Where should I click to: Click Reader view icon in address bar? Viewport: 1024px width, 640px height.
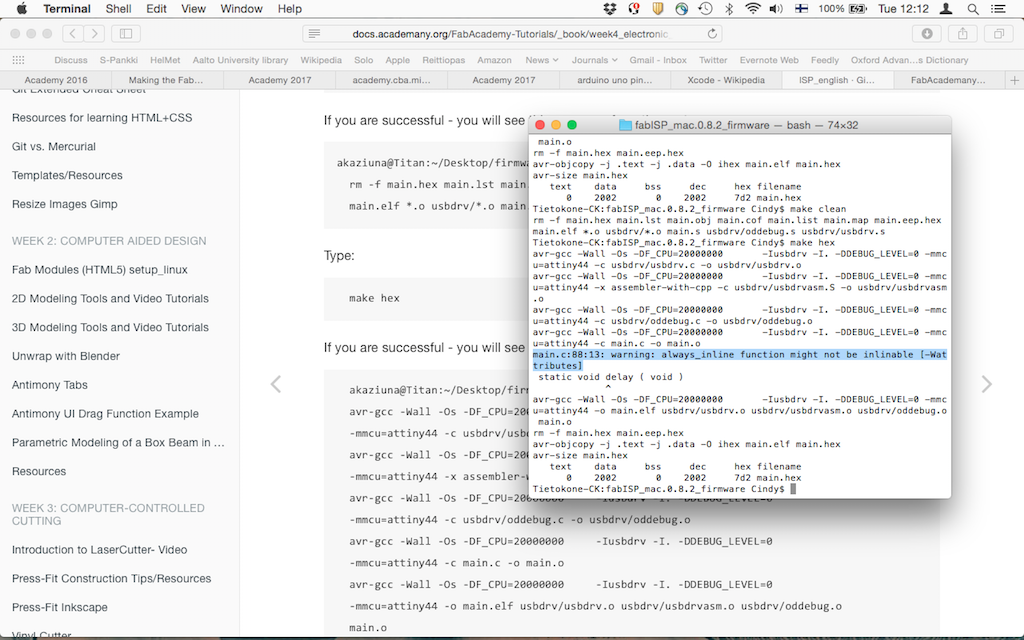314,33
